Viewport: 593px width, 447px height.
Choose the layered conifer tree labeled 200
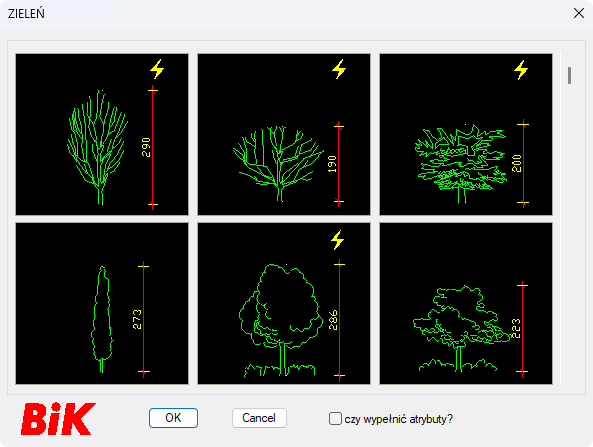pos(466,134)
